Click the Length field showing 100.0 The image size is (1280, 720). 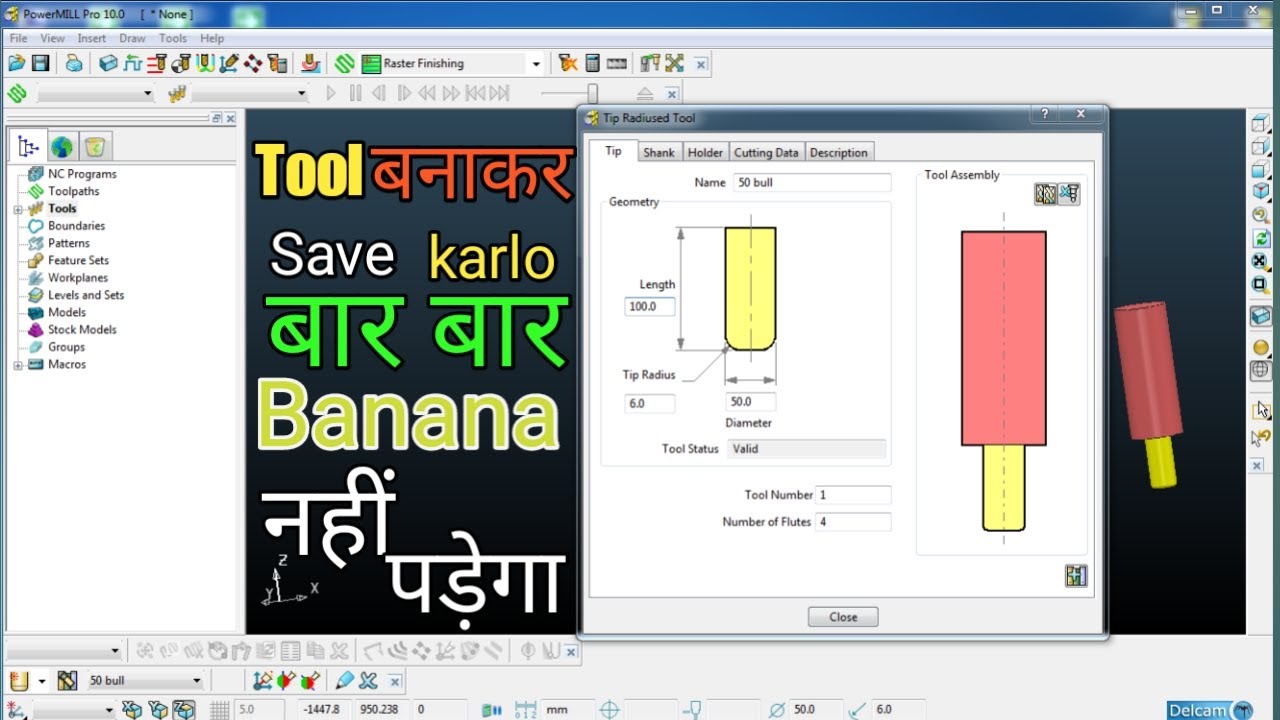[650, 306]
